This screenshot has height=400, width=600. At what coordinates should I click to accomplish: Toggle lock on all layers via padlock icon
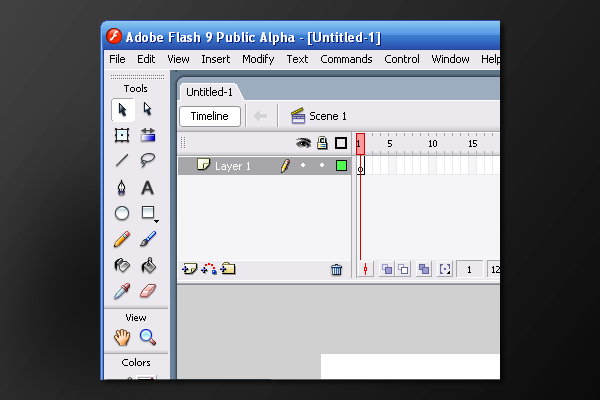[x=322, y=143]
